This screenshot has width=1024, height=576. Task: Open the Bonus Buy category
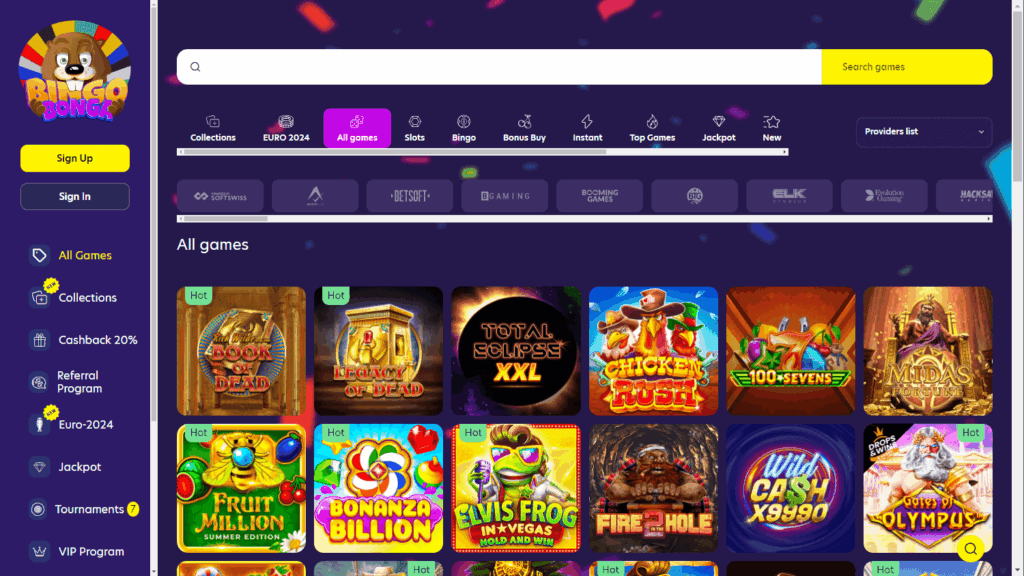pos(524,128)
